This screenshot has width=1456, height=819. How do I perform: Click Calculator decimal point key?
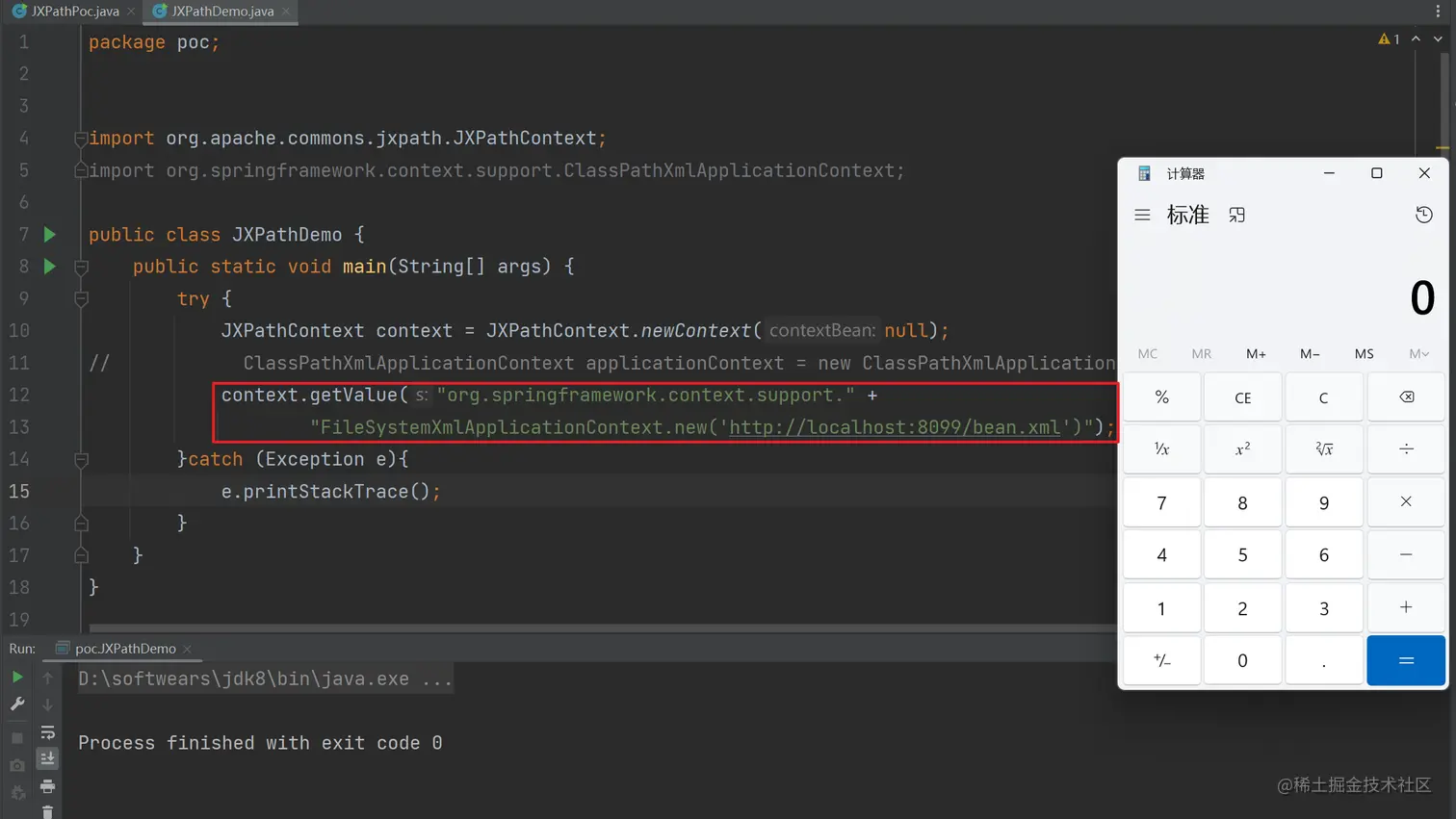(x=1324, y=660)
